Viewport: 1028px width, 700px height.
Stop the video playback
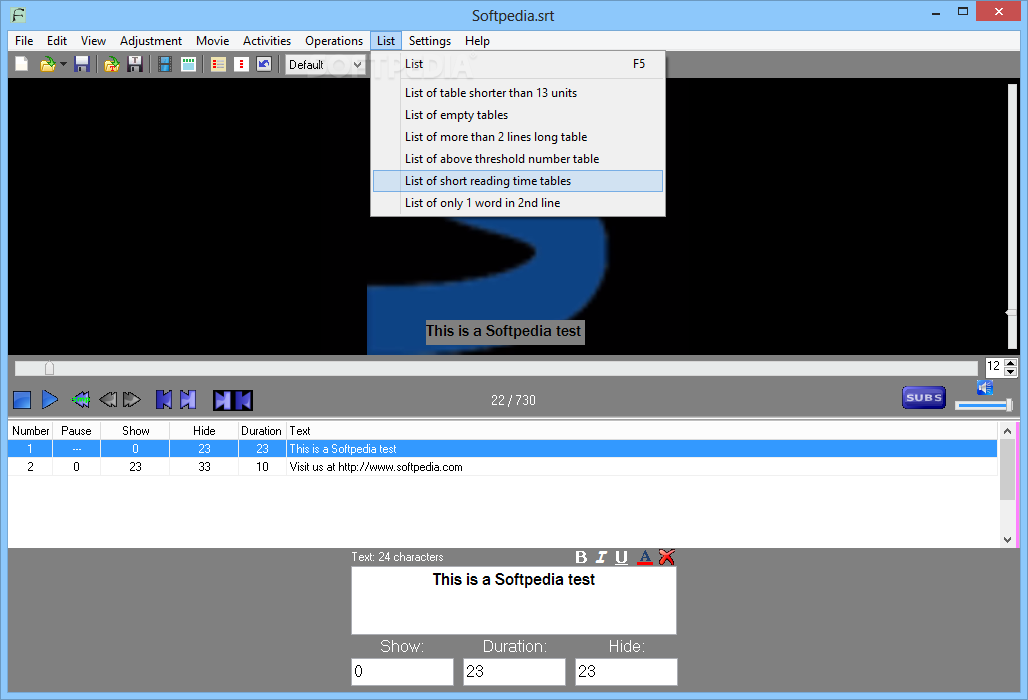(x=22, y=400)
